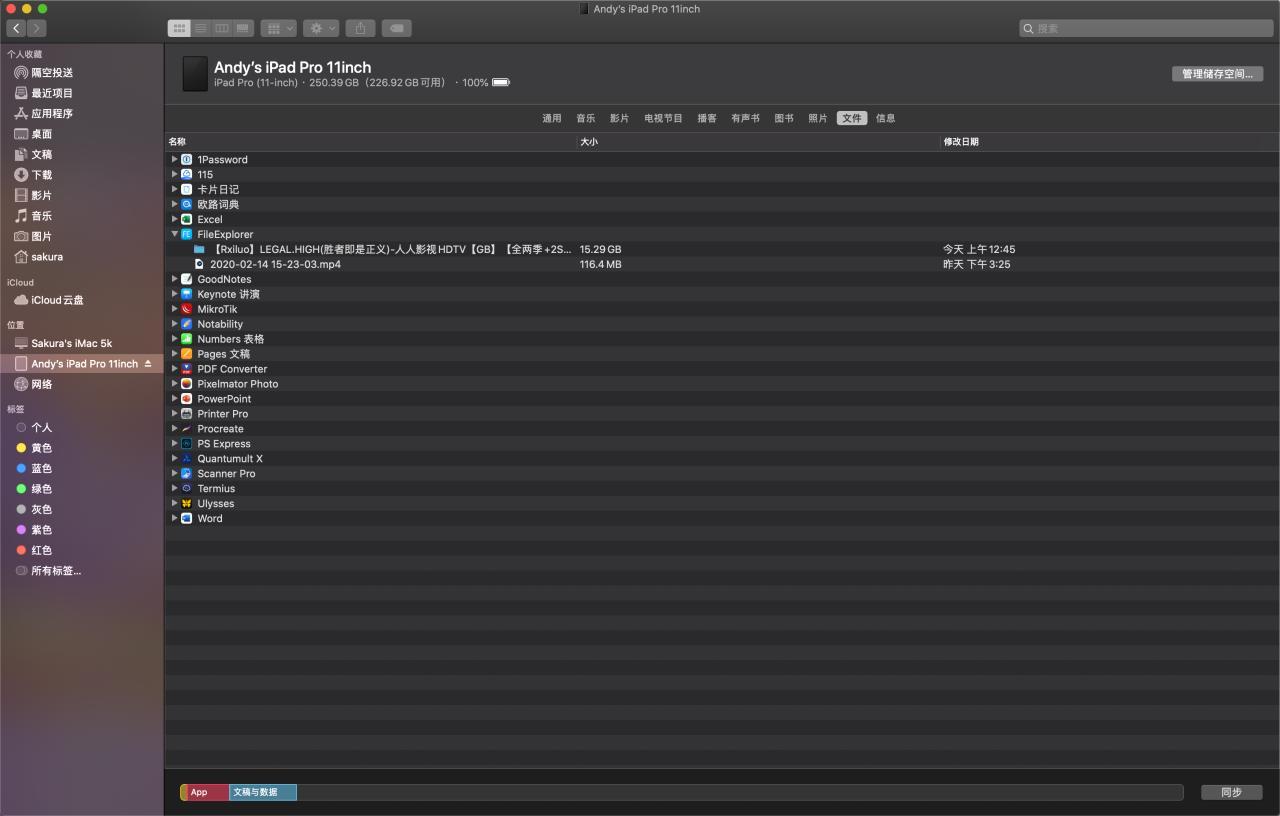Expand the GoodNotes app files

click(174, 279)
